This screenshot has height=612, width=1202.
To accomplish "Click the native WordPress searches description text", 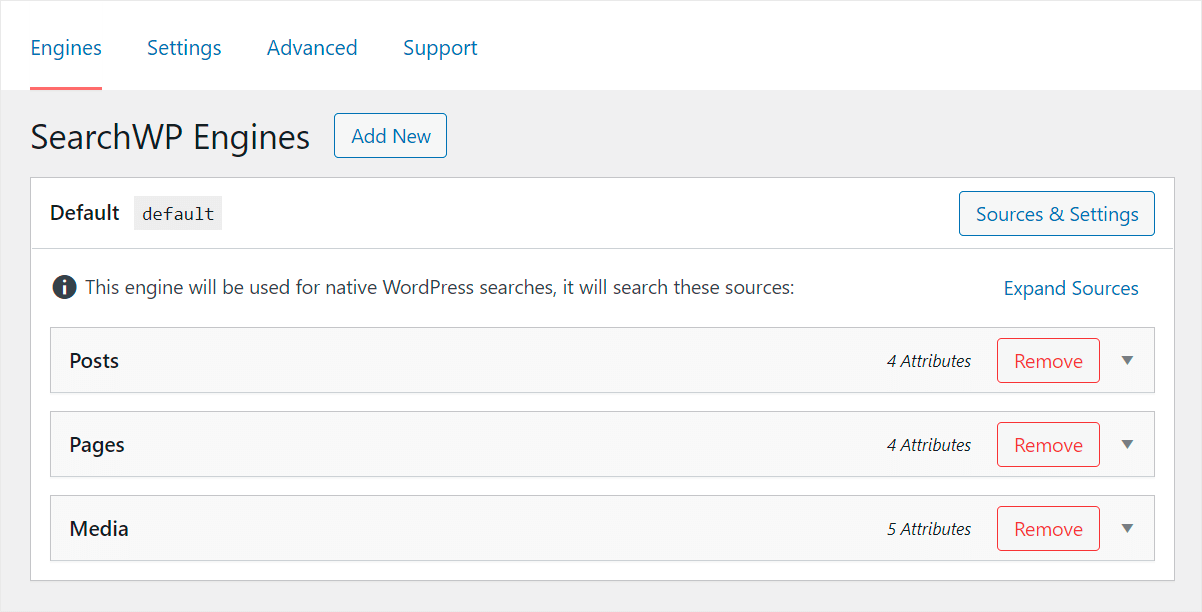I will pos(439,288).
